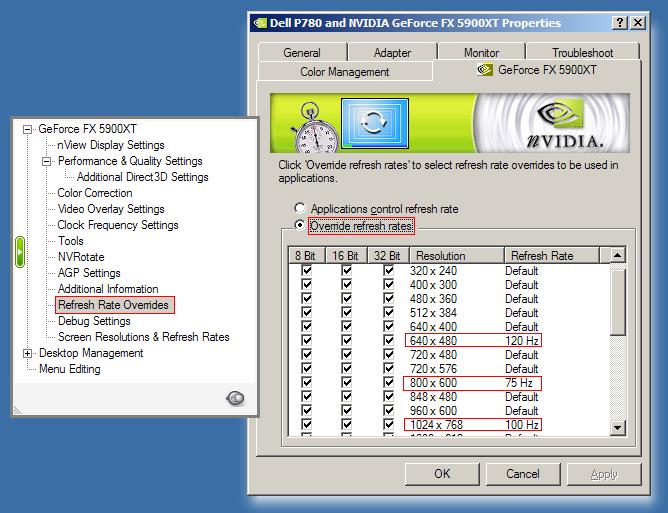668x513 pixels.
Task: Expand the Desktop Management tree node
Action: (27, 353)
